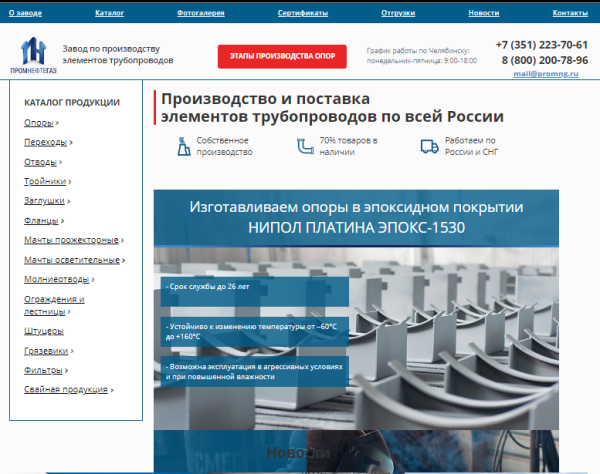Image resolution: width=600 pixels, height=474 pixels.
Task: Open the Отводы catalog category
Action: (x=41, y=162)
